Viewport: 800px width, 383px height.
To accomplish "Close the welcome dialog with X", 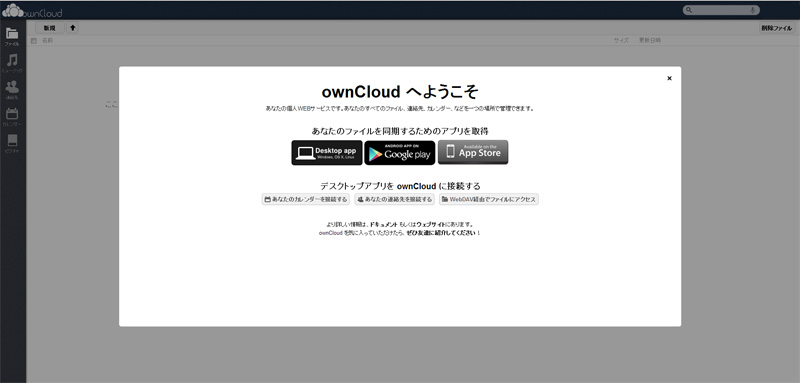I will (x=669, y=78).
